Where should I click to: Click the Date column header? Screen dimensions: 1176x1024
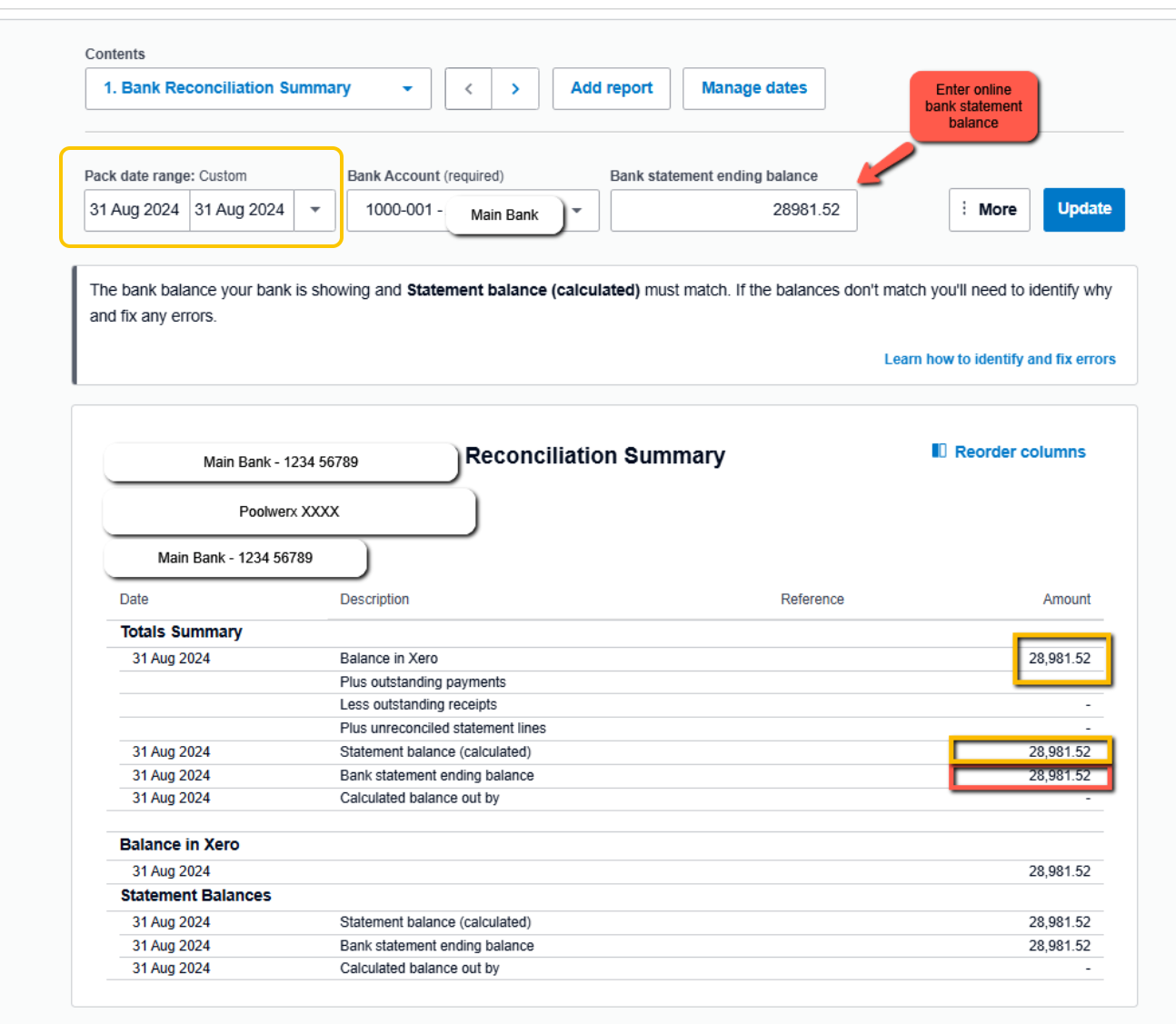(134, 599)
